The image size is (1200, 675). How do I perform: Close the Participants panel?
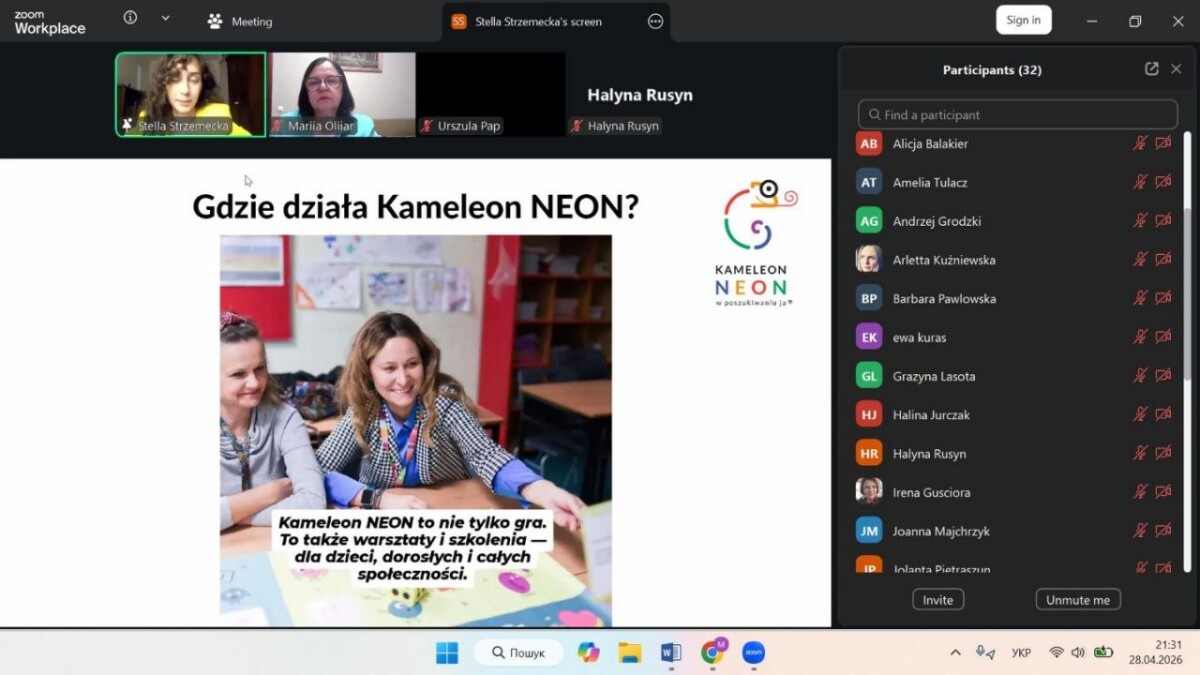point(1176,69)
